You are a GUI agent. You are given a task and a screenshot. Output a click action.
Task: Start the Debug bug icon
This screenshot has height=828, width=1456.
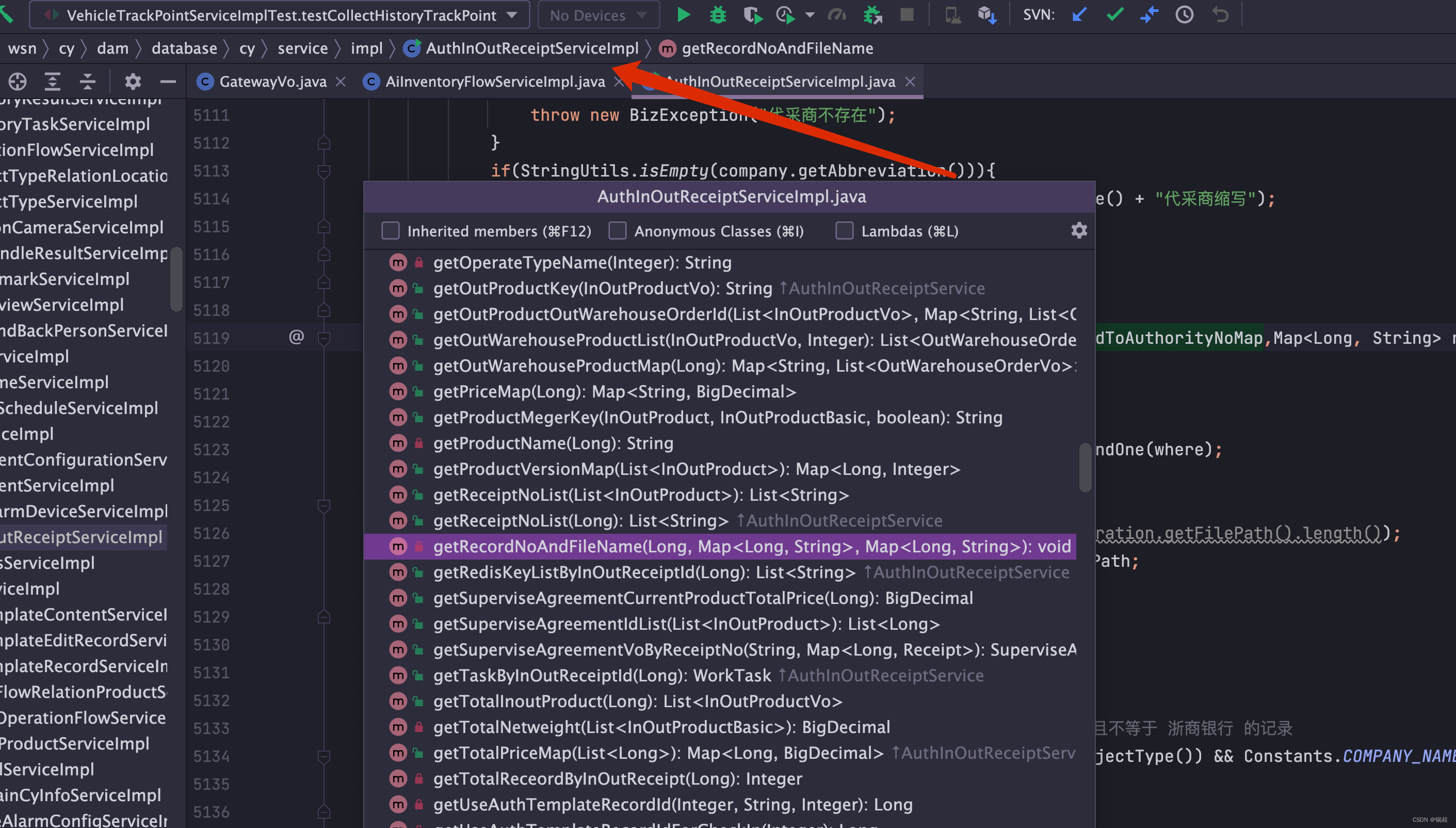click(718, 15)
